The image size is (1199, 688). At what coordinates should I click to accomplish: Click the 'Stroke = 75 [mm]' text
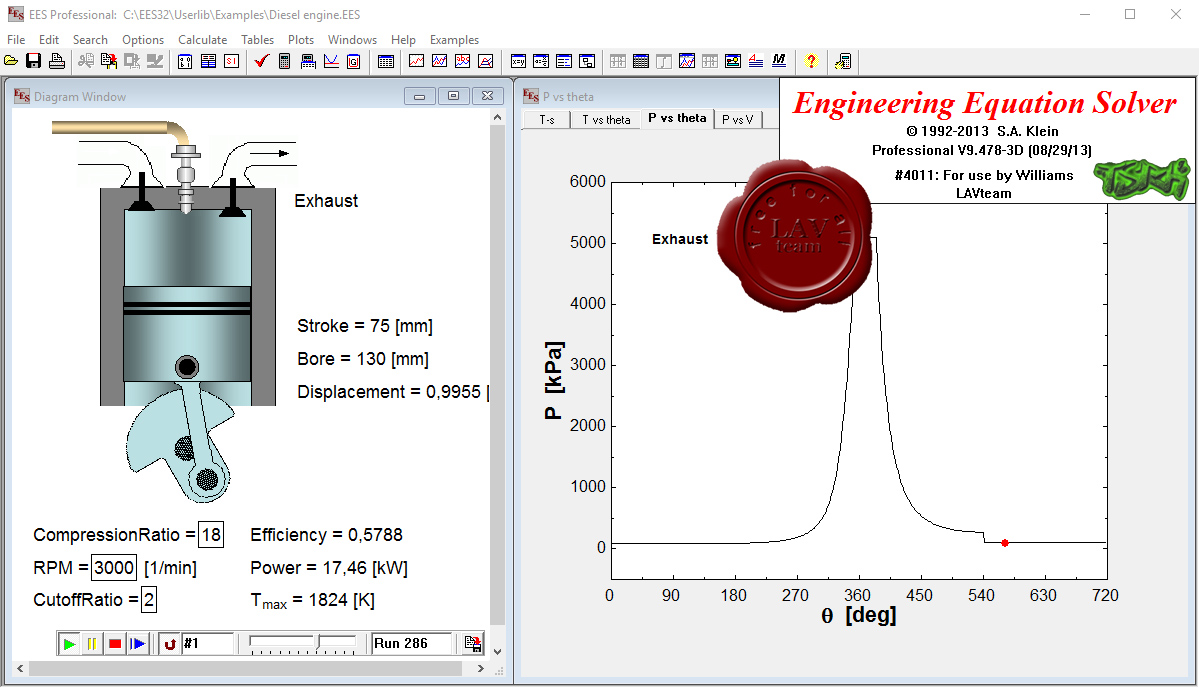pos(365,326)
